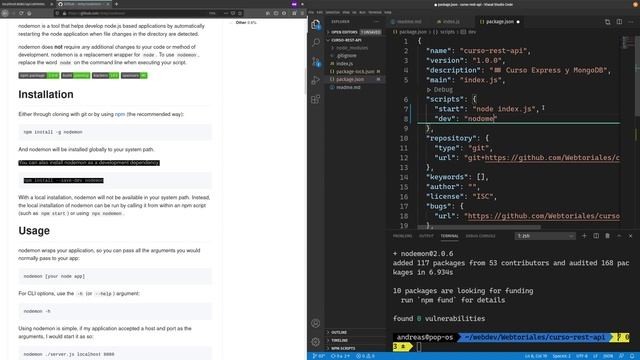Click the Open Changes icon in editor toolbar
The height and width of the screenshot is (360, 640).
click(x=607, y=22)
